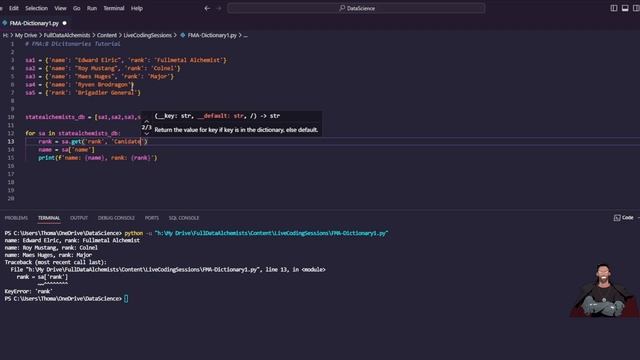
Task: Click line number 13 in gutter
Action: tap(11, 142)
